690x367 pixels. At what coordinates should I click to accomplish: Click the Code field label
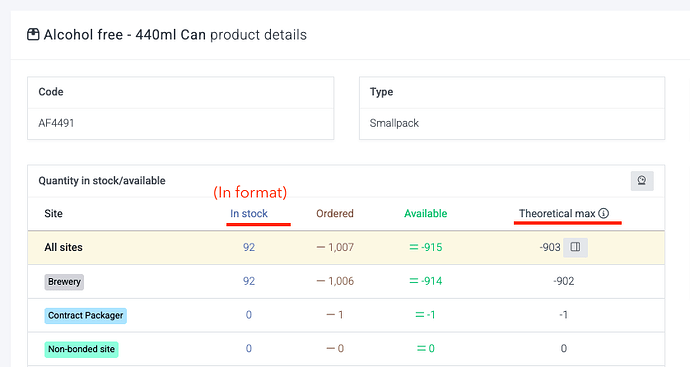tap(51, 92)
